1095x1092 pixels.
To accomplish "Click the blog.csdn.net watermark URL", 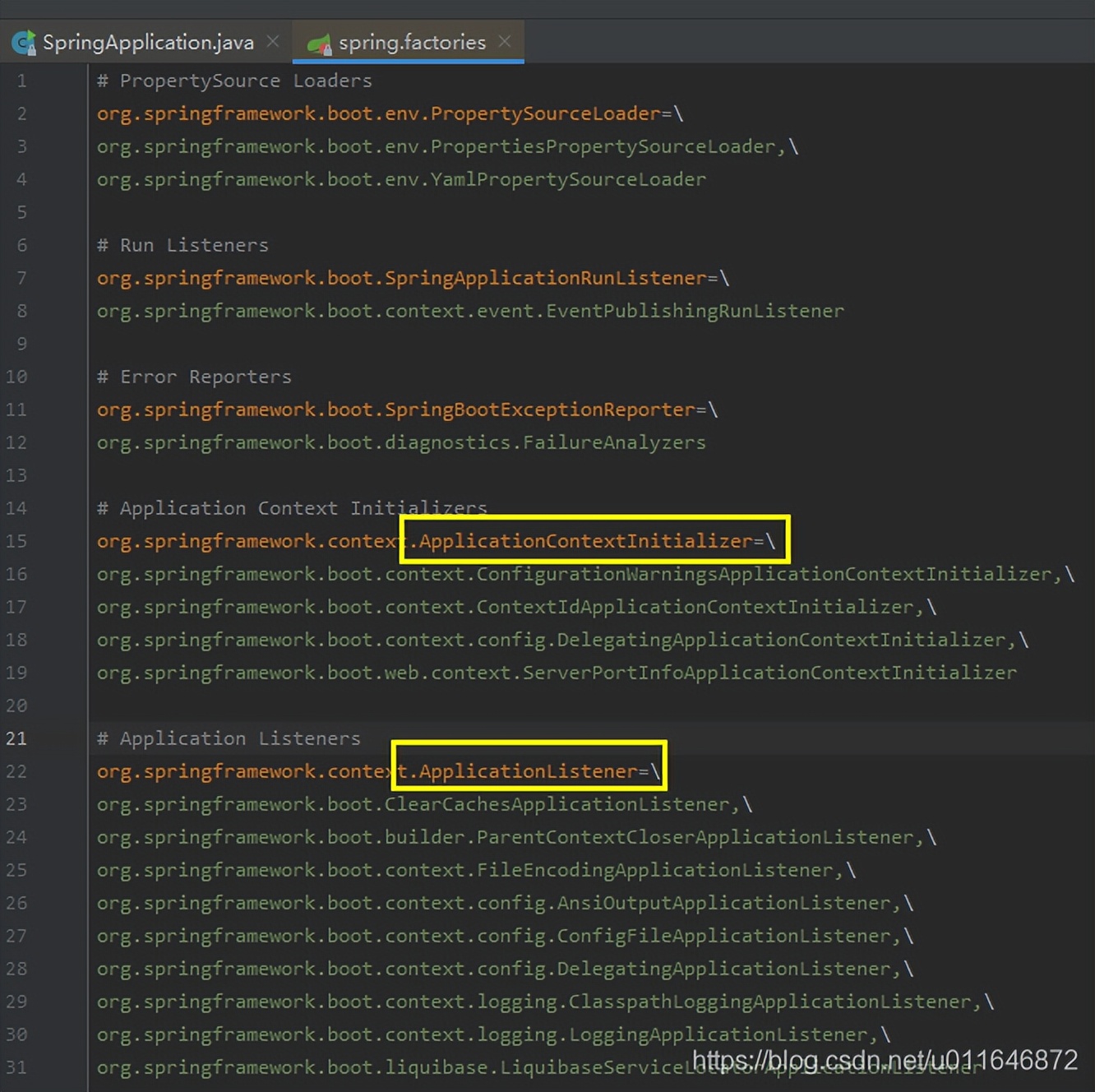I will click(884, 1060).
